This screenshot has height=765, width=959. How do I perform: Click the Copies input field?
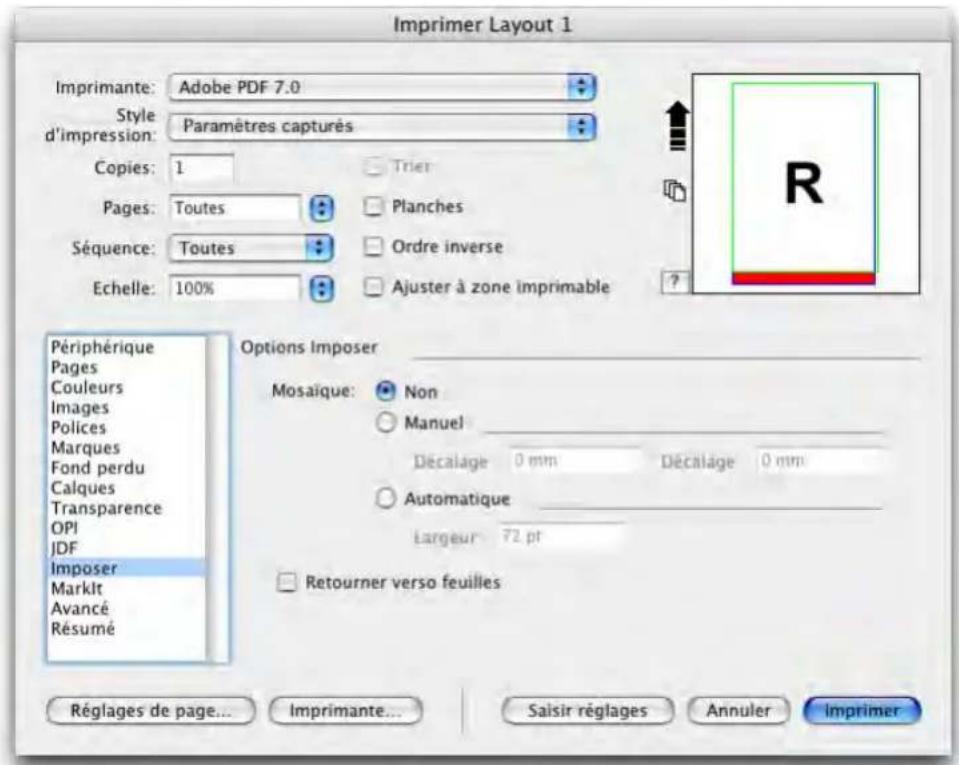pyautogui.click(x=201, y=168)
